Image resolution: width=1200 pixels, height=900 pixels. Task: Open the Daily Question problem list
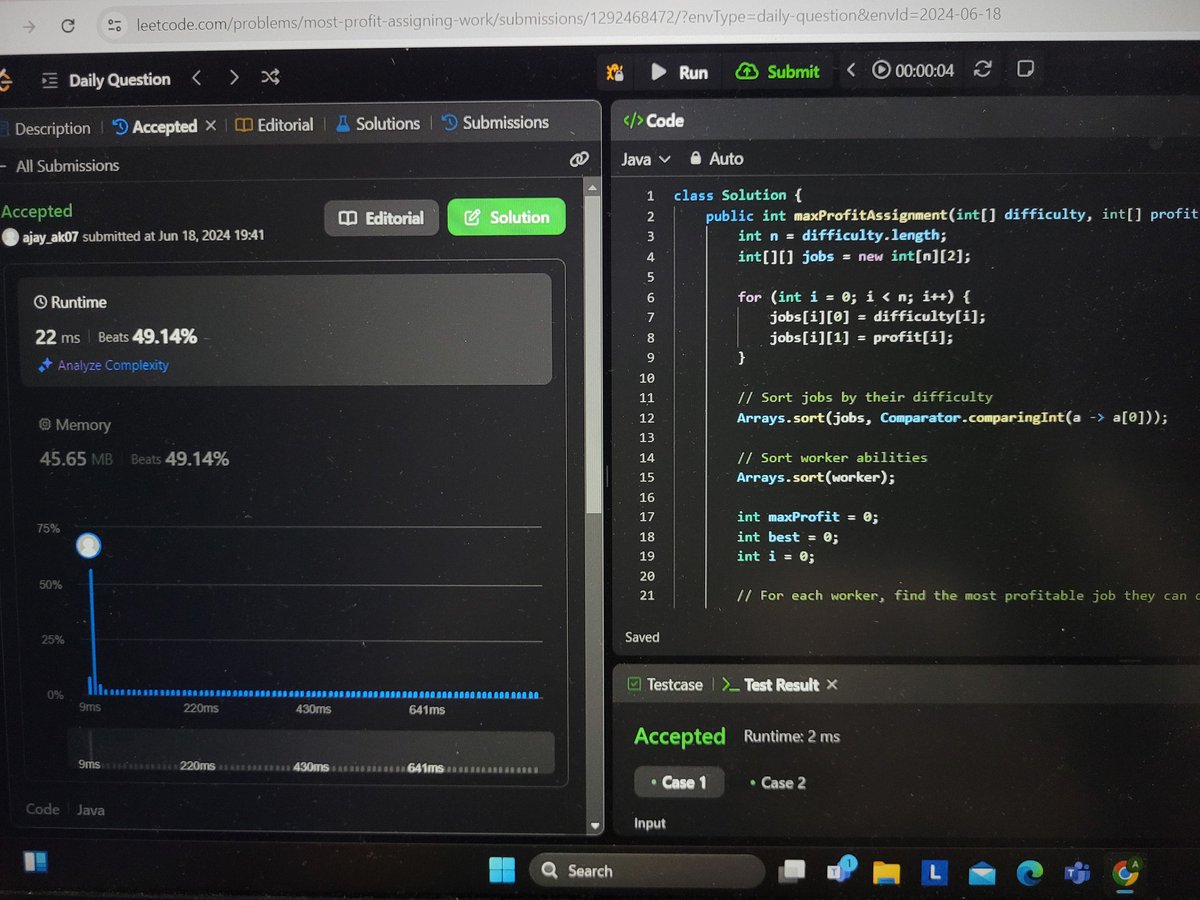[107, 80]
